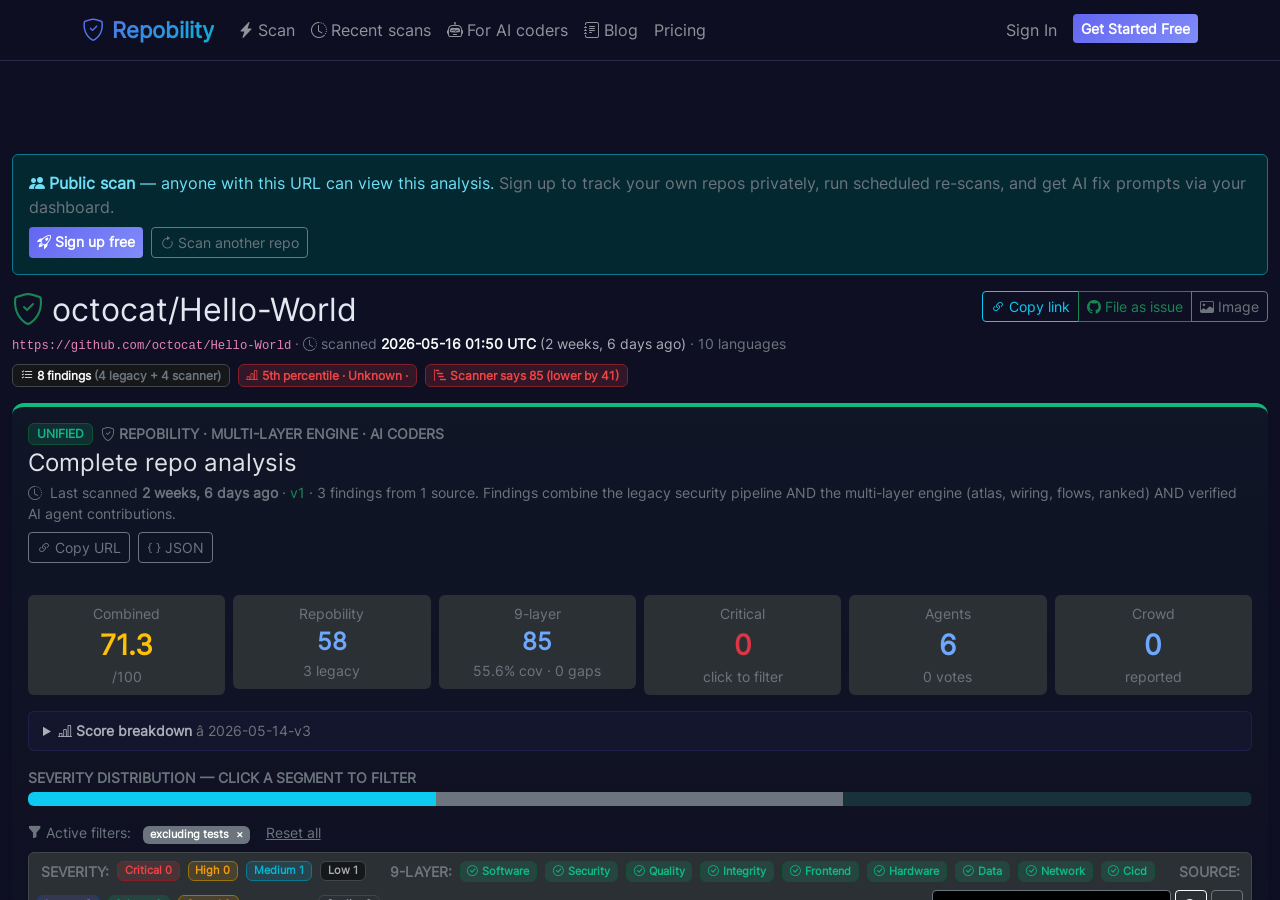The image size is (1280, 900).
Task: Click the 8 findings badge
Action: (x=121, y=376)
